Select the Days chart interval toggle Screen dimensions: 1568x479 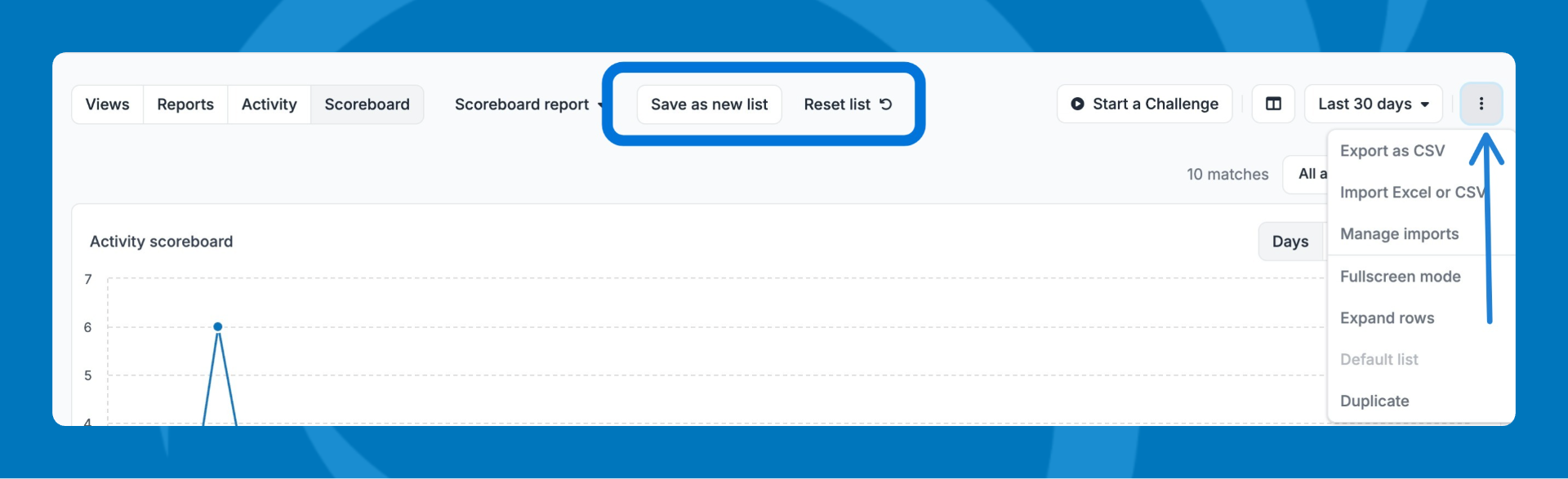(x=1290, y=242)
